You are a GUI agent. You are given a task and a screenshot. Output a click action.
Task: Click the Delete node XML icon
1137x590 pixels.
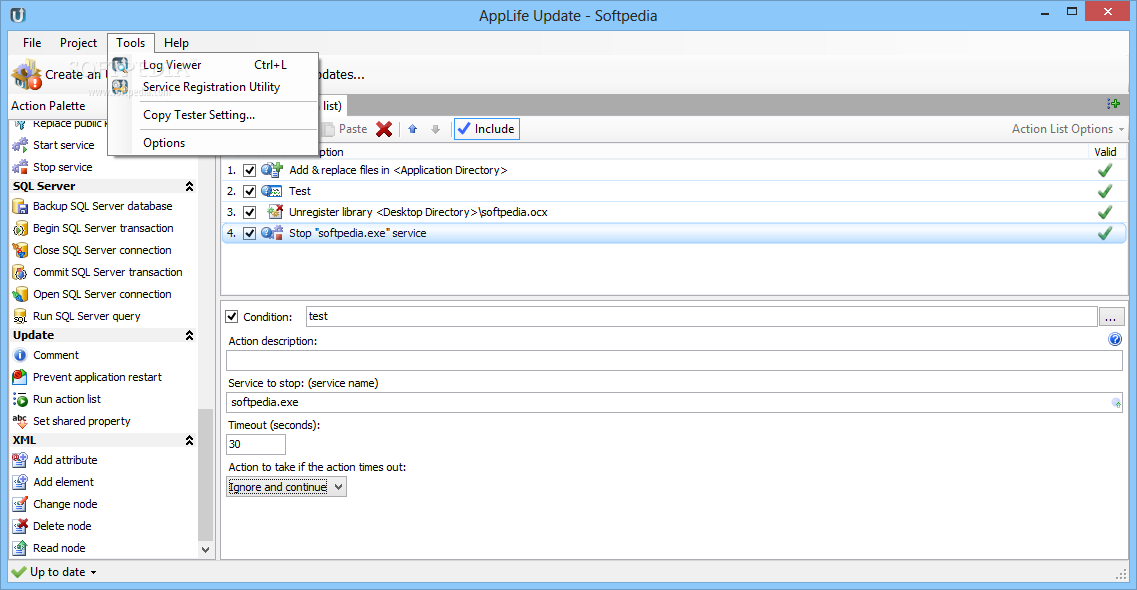point(20,526)
